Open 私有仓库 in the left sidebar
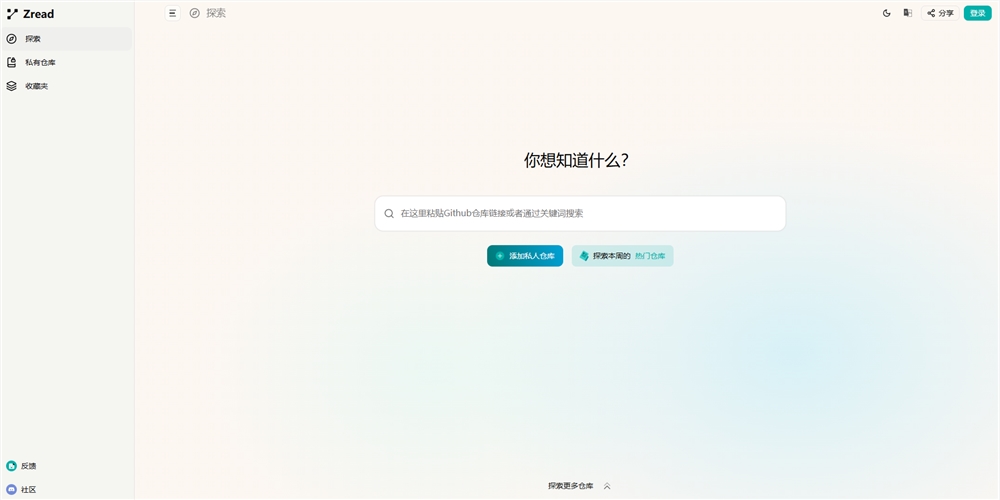 (x=40, y=62)
